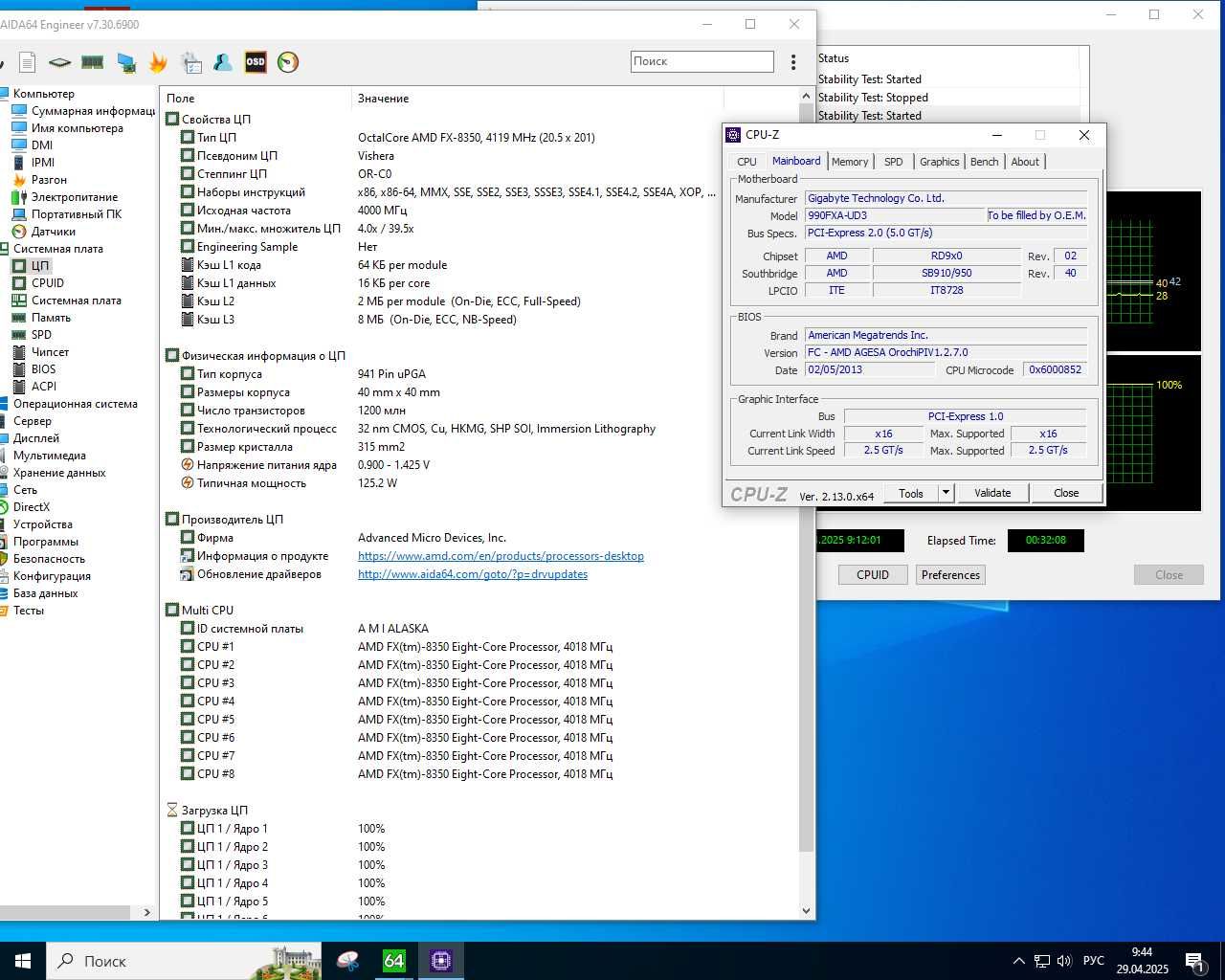This screenshot has width=1225, height=980.
Task: Open Безопасность category in tree
Action: click(49, 559)
